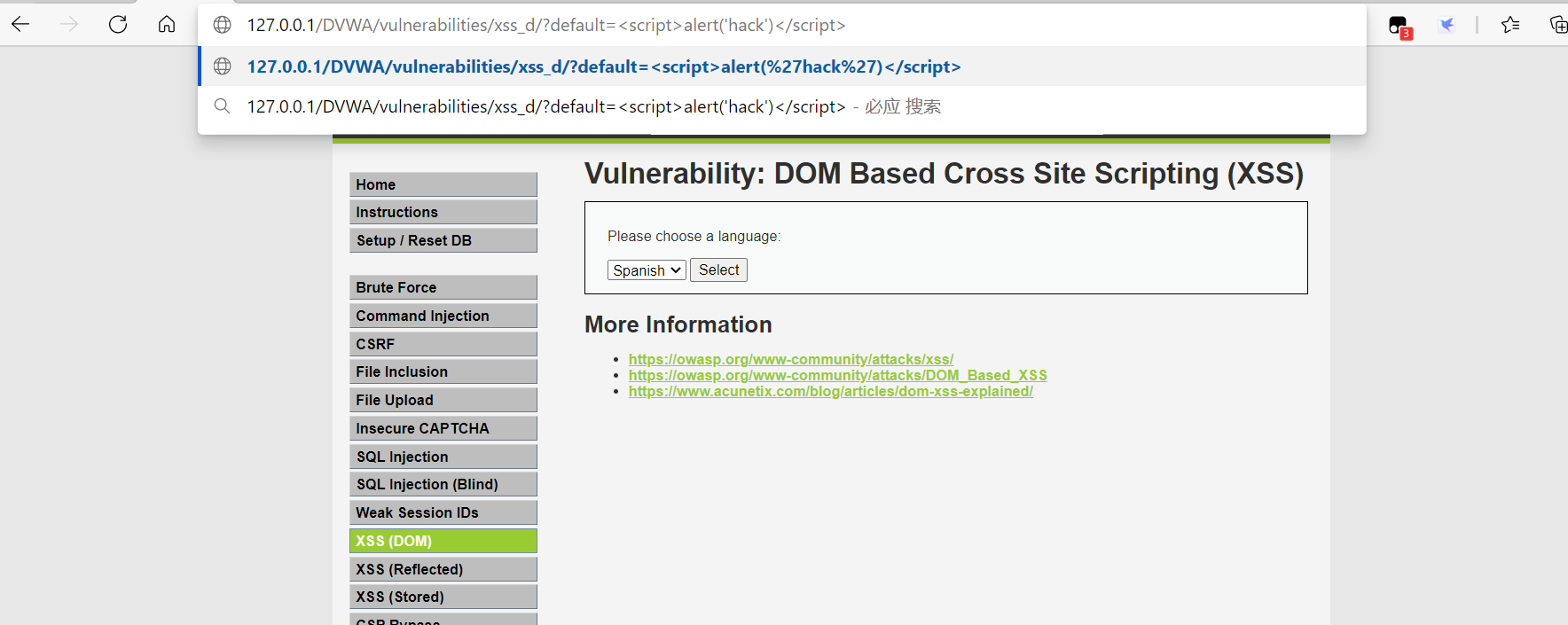This screenshot has width=1568, height=625.
Task: Choose the highlighted URL-encoded suggestion
Action: click(x=782, y=66)
